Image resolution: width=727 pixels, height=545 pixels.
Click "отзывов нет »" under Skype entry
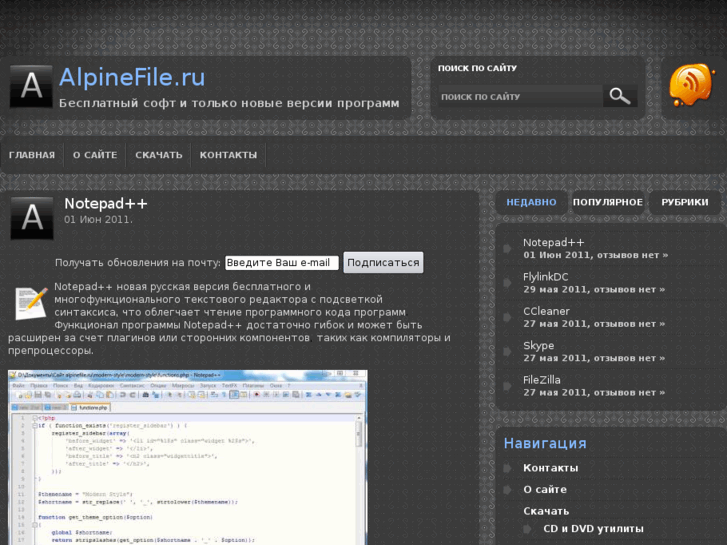629,358
